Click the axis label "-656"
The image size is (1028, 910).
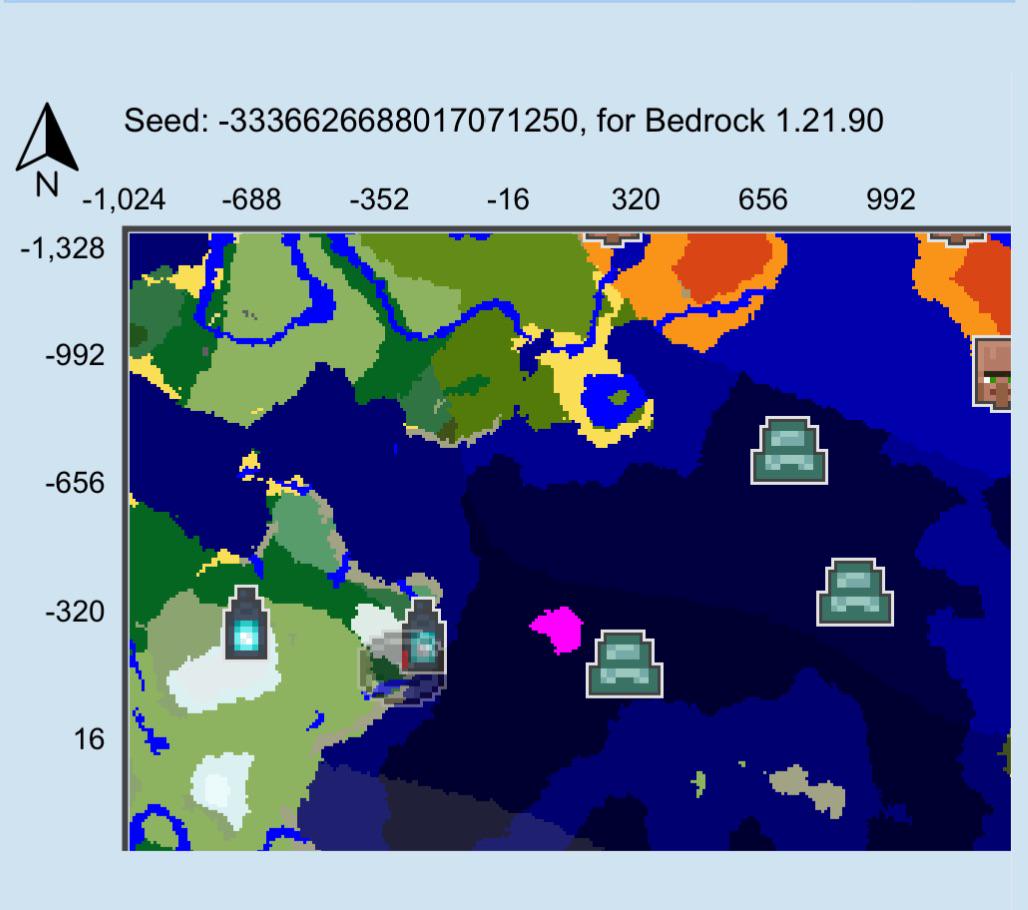click(75, 483)
